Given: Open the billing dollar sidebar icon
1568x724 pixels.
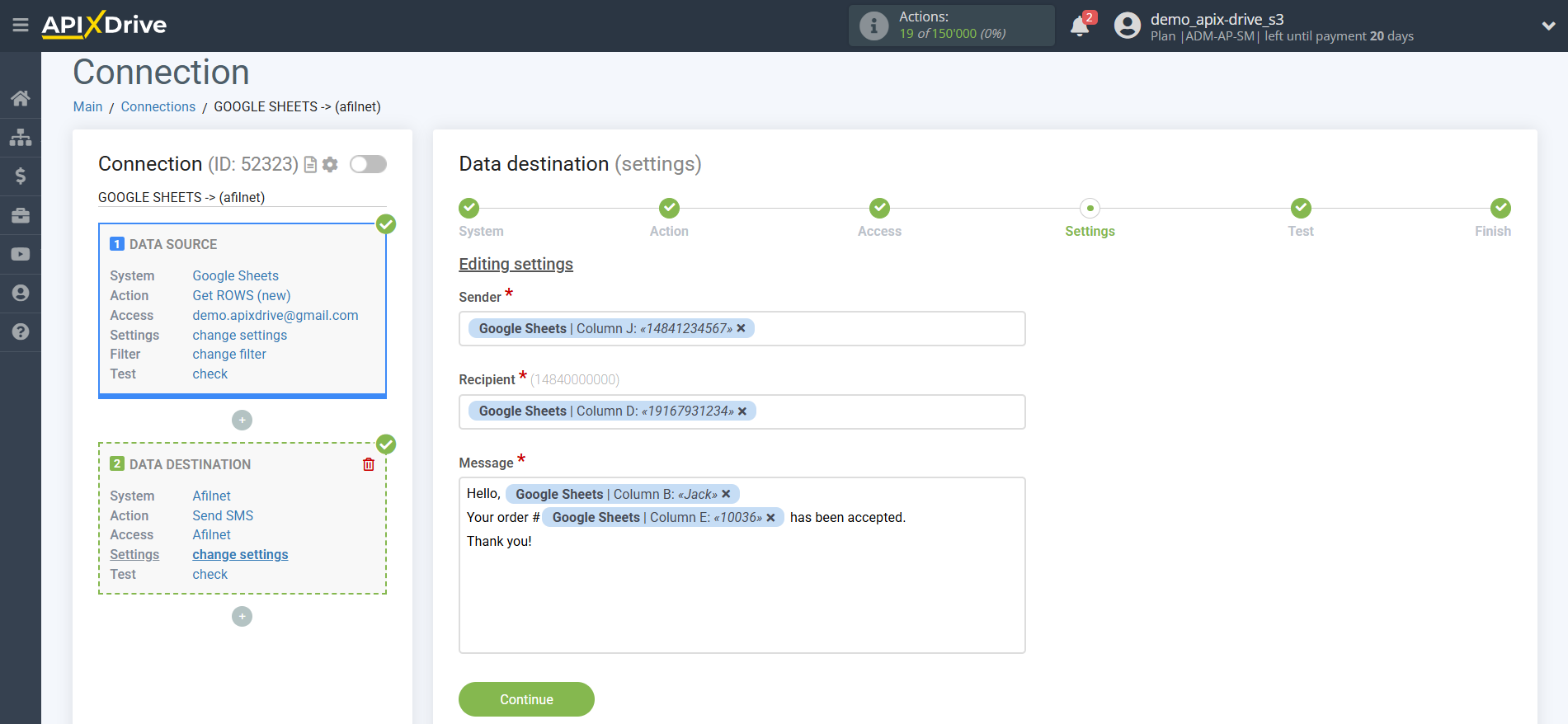Looking at the screenshot, I should click(21, 176).
